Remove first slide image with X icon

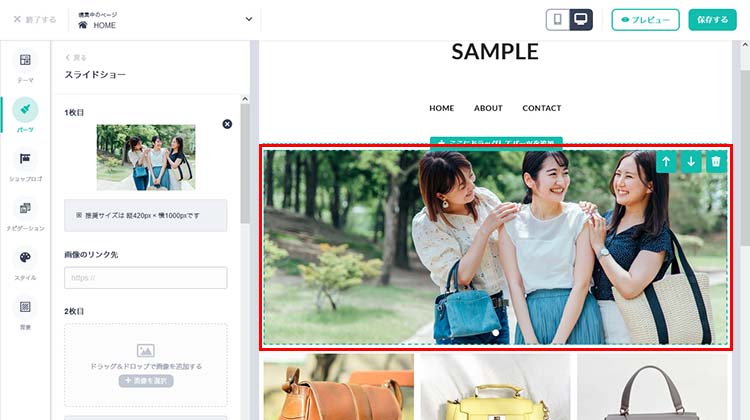[227, 124]
